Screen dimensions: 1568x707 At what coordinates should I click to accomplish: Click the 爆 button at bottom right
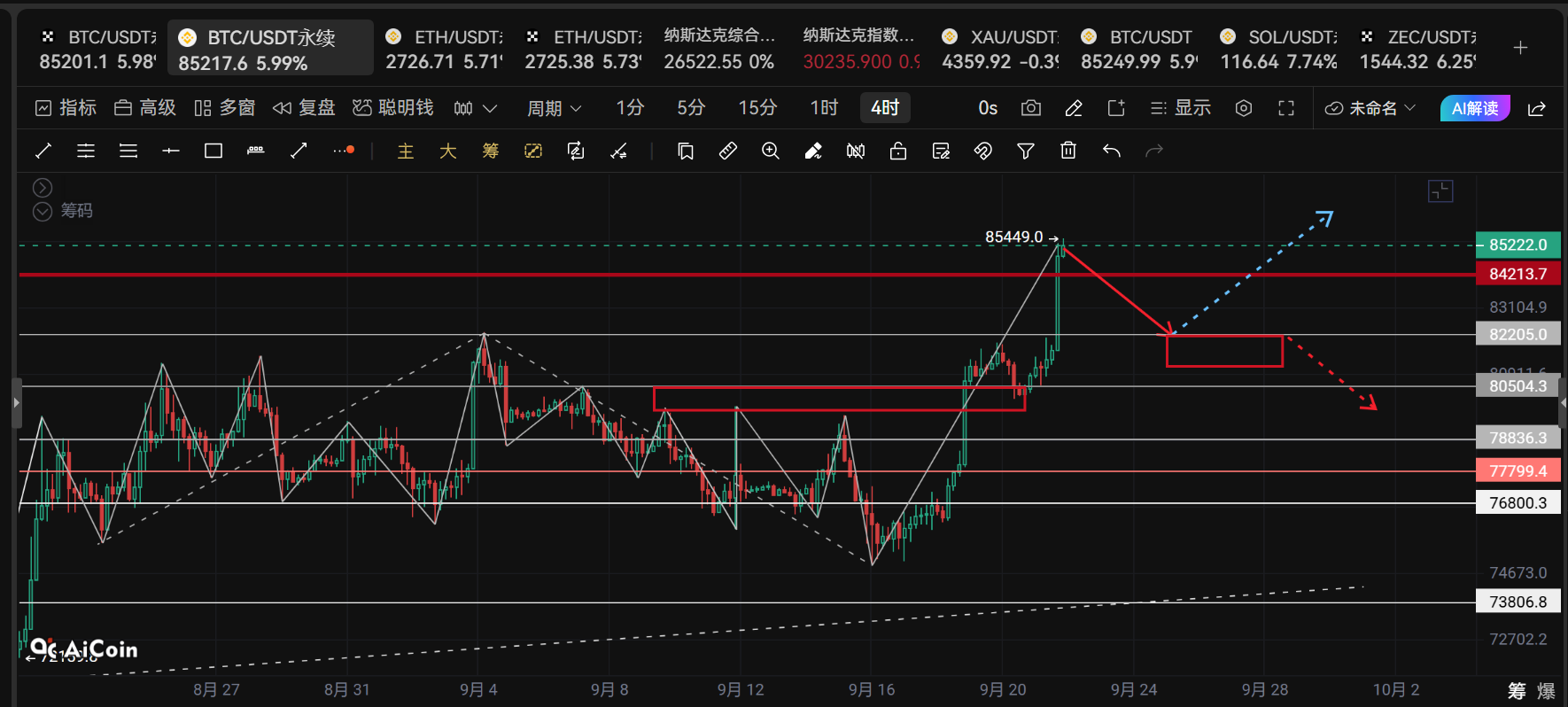(1546, 691)
